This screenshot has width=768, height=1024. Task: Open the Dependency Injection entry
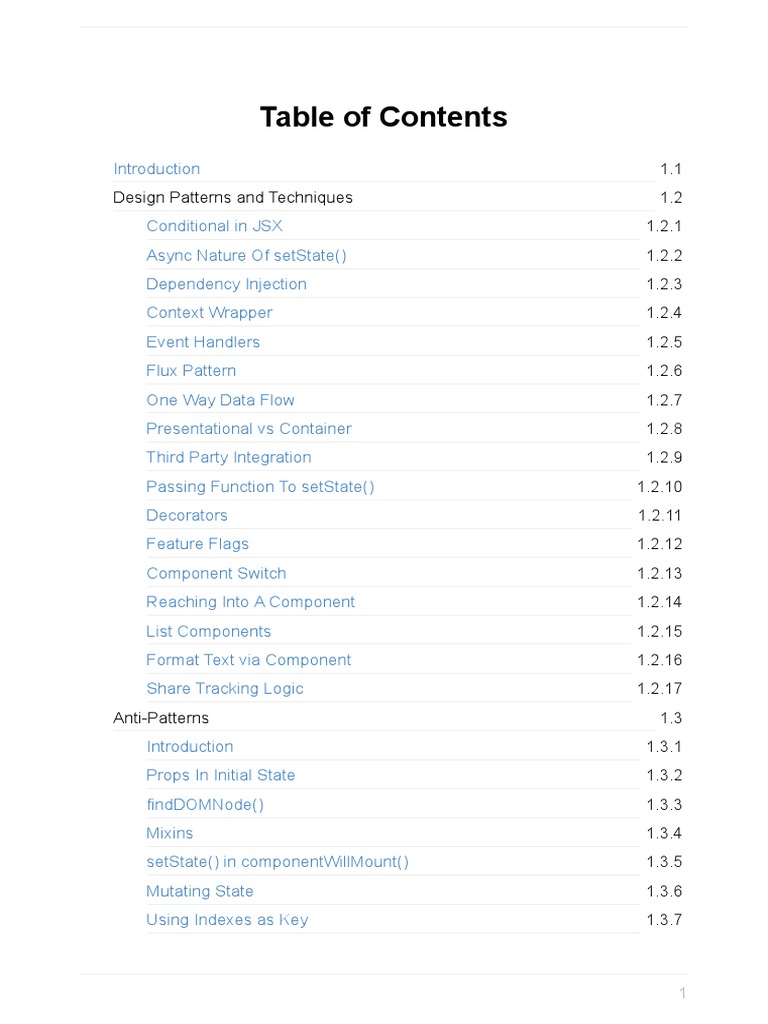(226, 284)
